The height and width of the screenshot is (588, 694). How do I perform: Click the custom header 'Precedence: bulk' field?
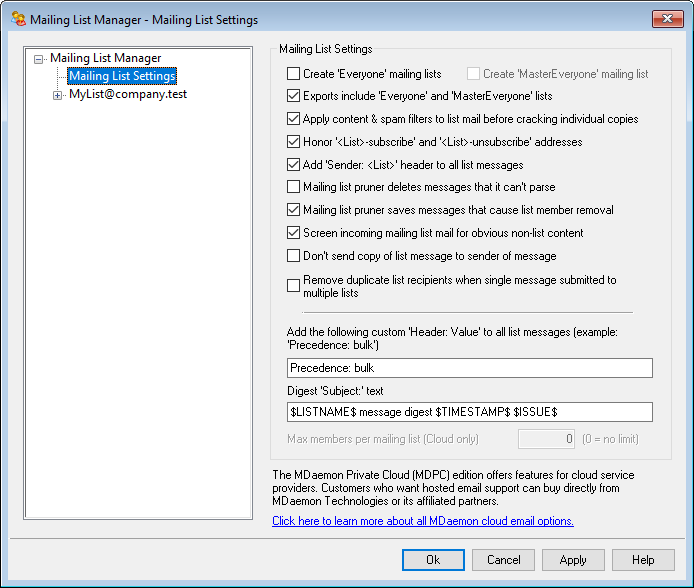click(x=469, y=368)
